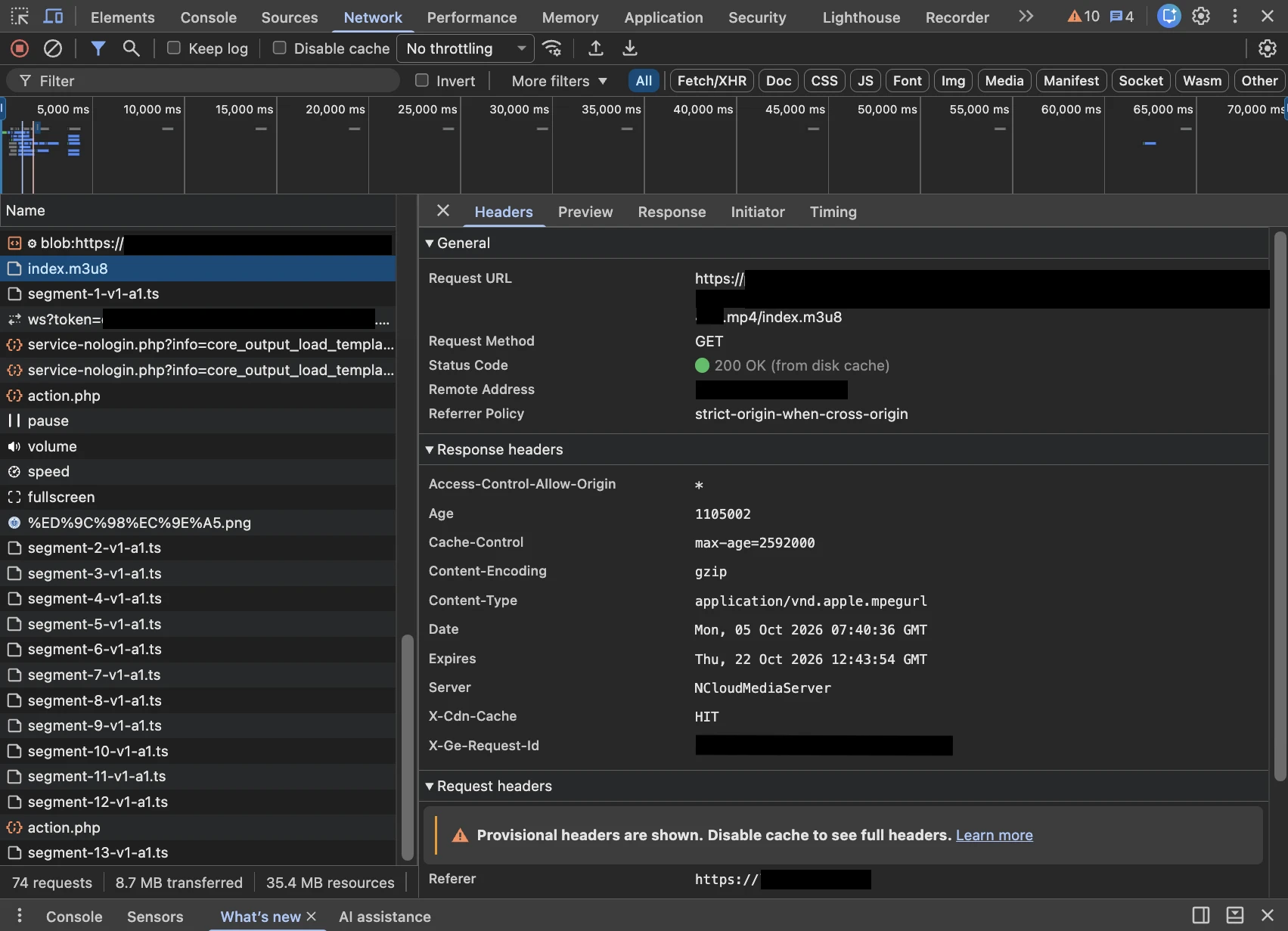1288x931 pixels.
Task: Filter requests by JS type
Action: [x=866, y=80]
